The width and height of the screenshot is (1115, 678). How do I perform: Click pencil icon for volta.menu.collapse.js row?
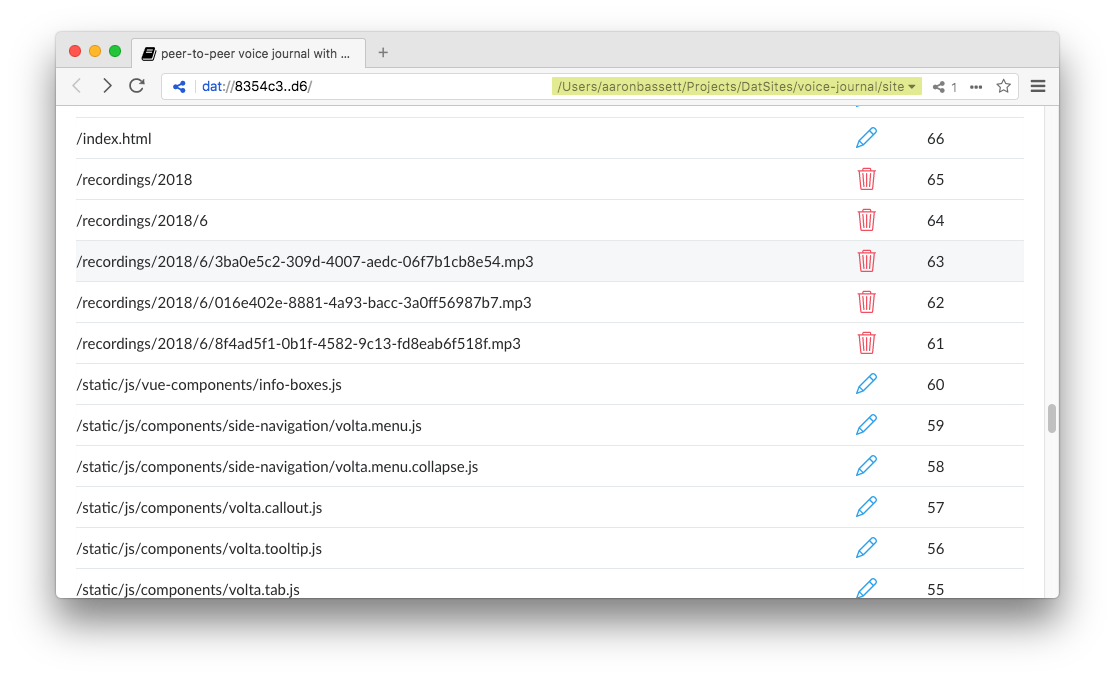pyautogui.click(x=866, y=466)
